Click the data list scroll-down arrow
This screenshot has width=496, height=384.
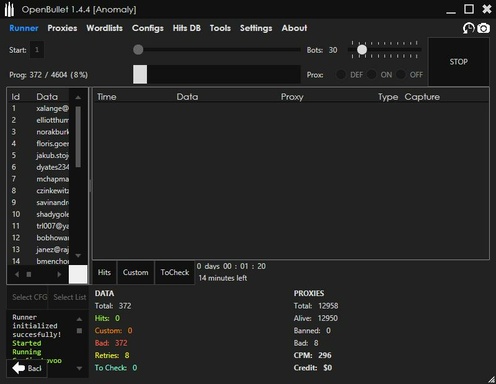(x=78, y=256)
